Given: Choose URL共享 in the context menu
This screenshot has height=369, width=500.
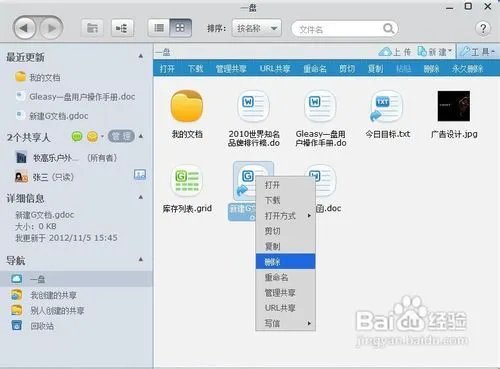Looking at the screenshot, I should [285, 308].
